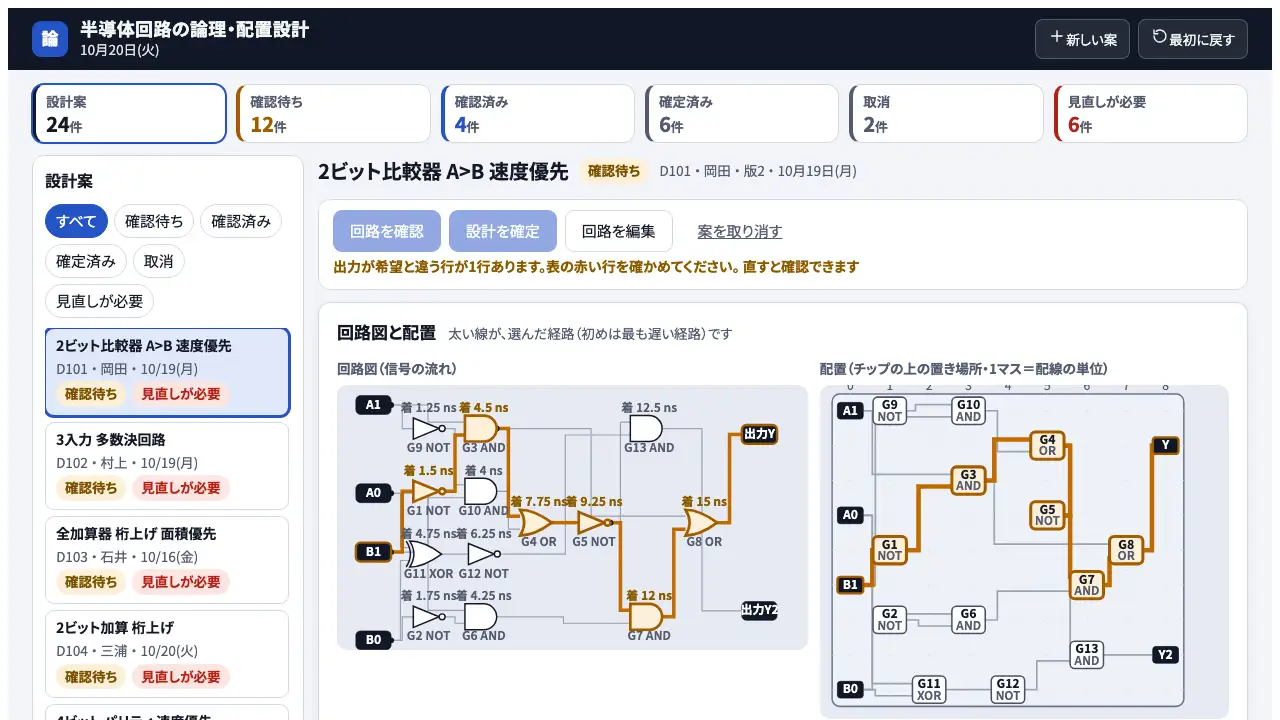Viewport: 1280px width, 720px height.
Task: Click G9 NOT cell in placement grid
Action: 890,410
